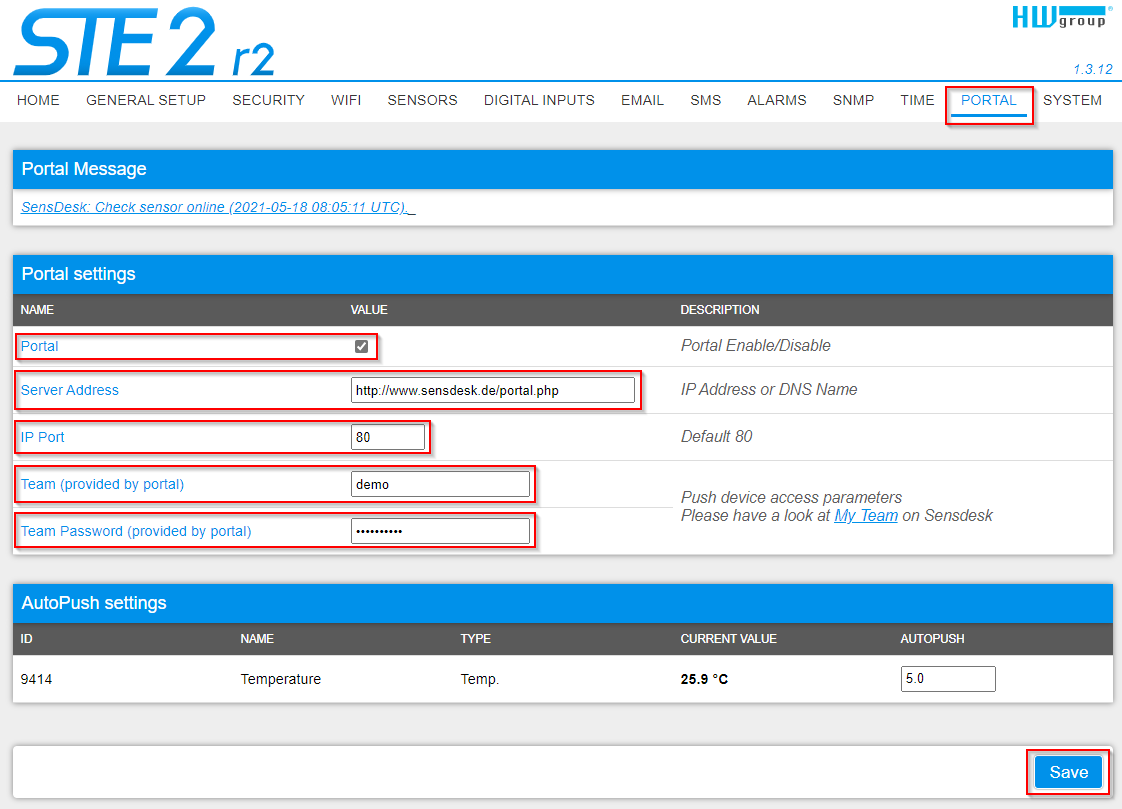Click current value 25.9 °C
The image size is (1122, 809).
click(704, 679)
